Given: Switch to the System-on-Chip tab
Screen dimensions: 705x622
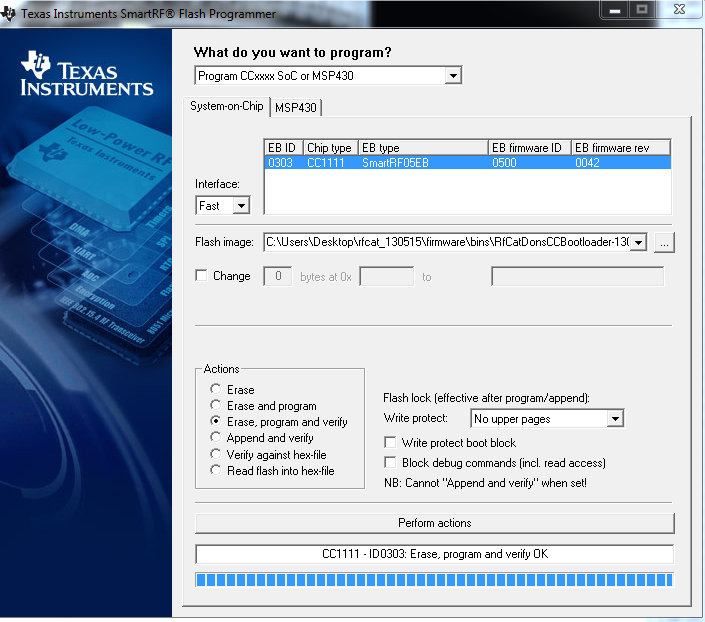Looking at the screenshot, I should [227, 106].
